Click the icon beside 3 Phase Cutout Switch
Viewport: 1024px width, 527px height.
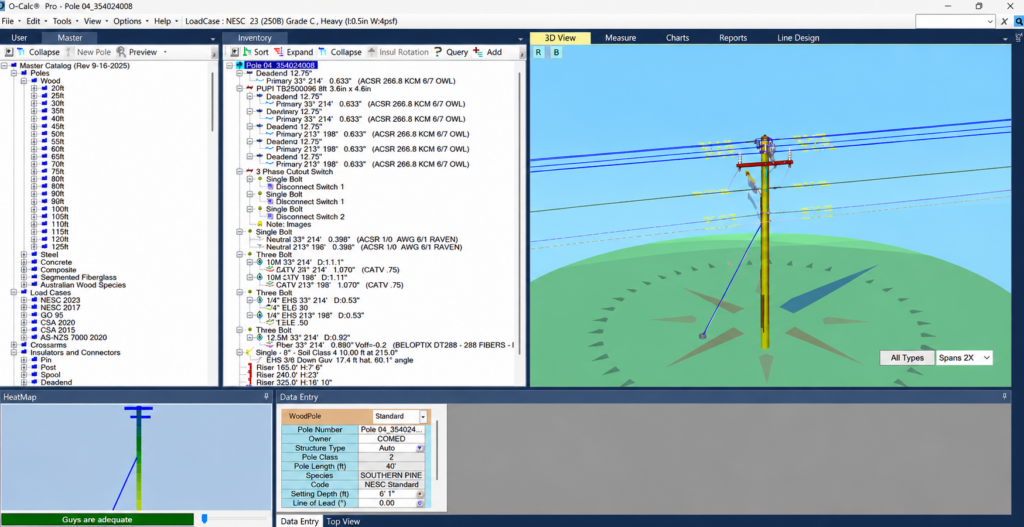coord(249,172)
